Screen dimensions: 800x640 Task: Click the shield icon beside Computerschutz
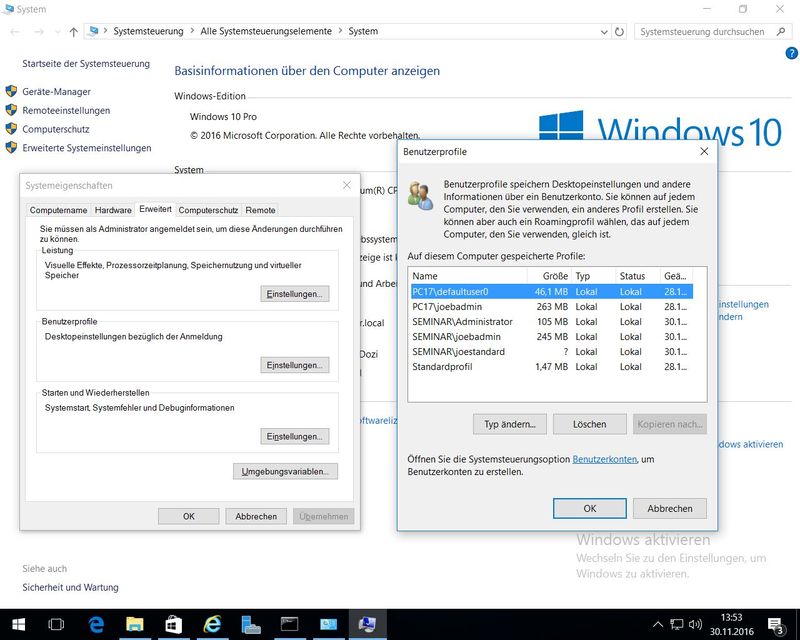[x=11, y=129]
